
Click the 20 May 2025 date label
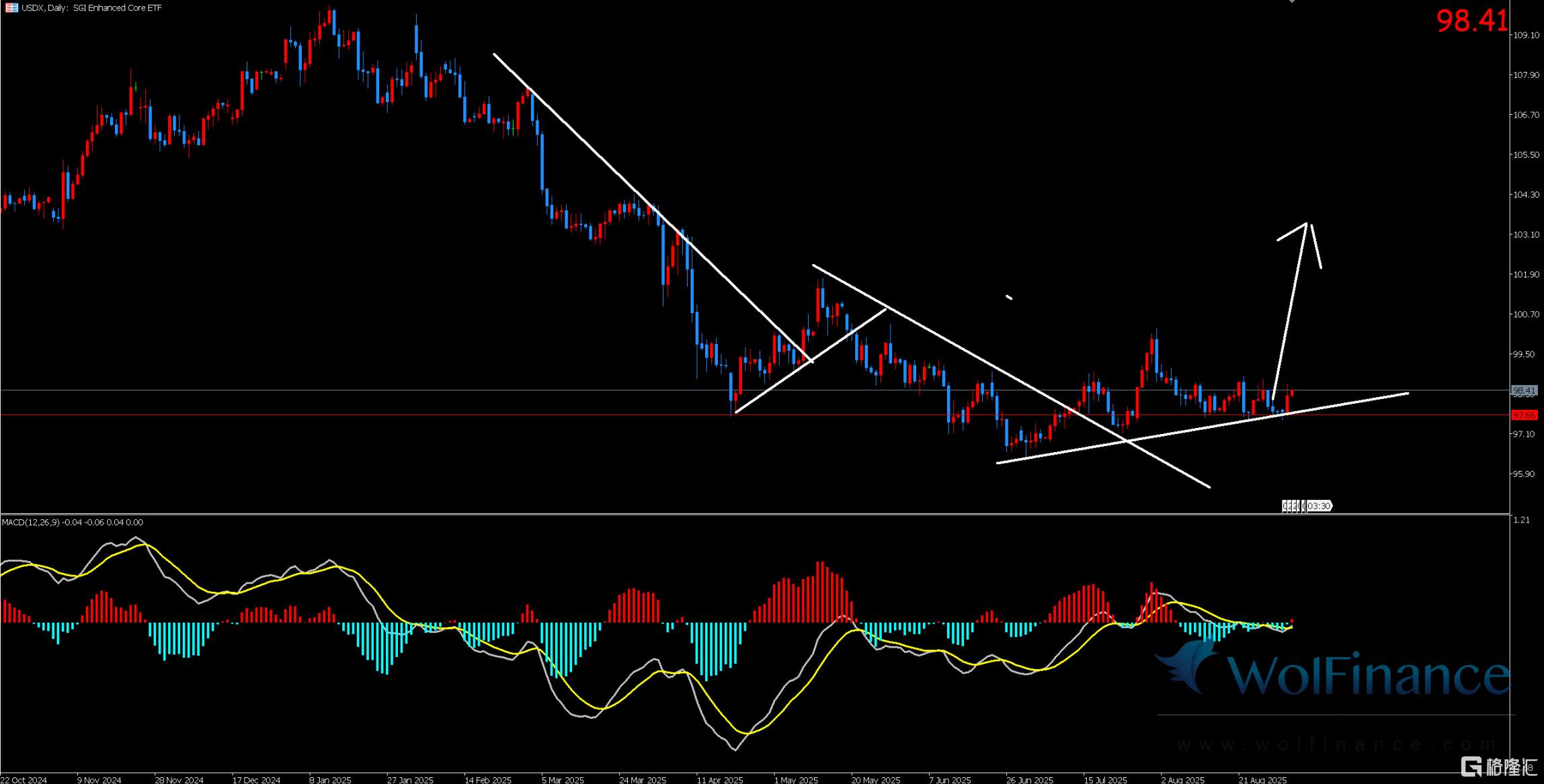[876, 779]
